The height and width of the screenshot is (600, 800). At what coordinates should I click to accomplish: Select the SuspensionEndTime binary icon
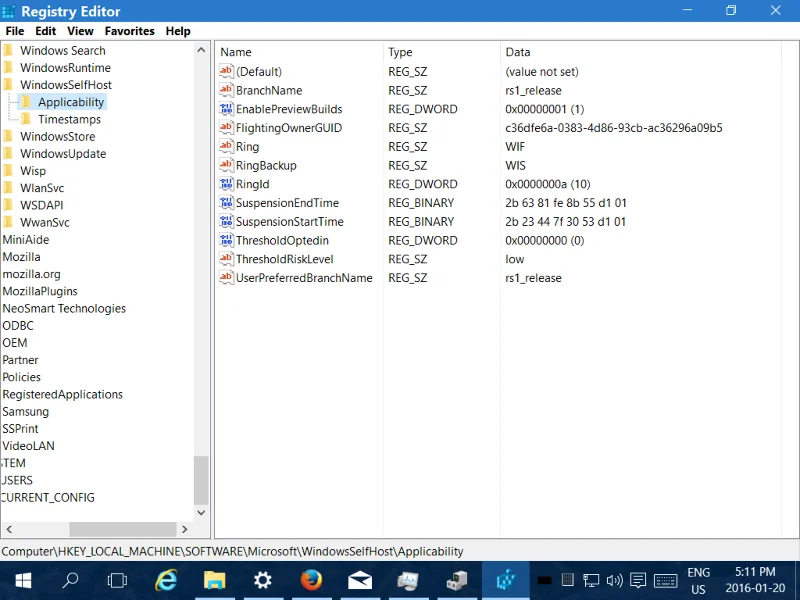pyautogui.click(x=226, y=203)
